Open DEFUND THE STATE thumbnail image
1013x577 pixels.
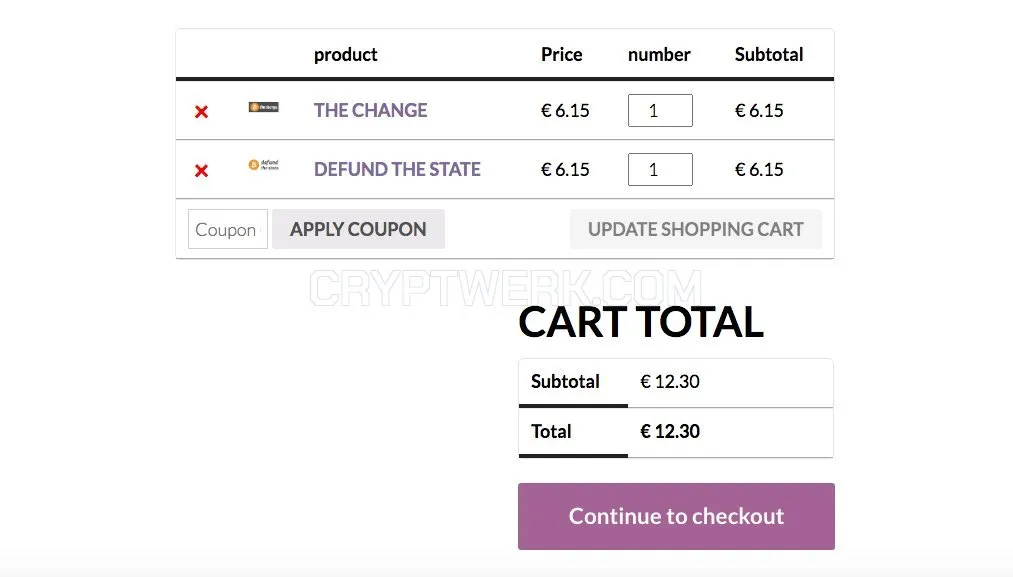(x=264, y=165)
